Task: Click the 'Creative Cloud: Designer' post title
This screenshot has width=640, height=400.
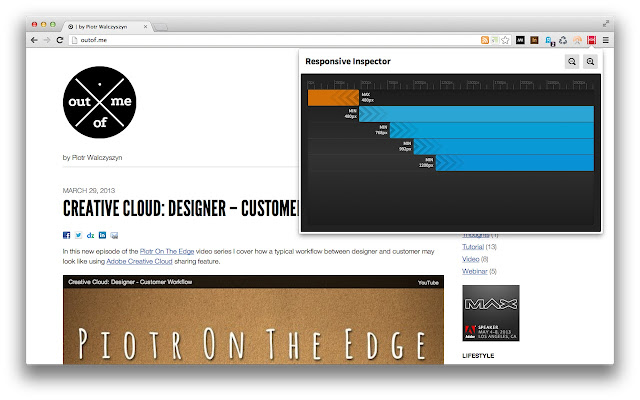Action: [x=181, y=209]
